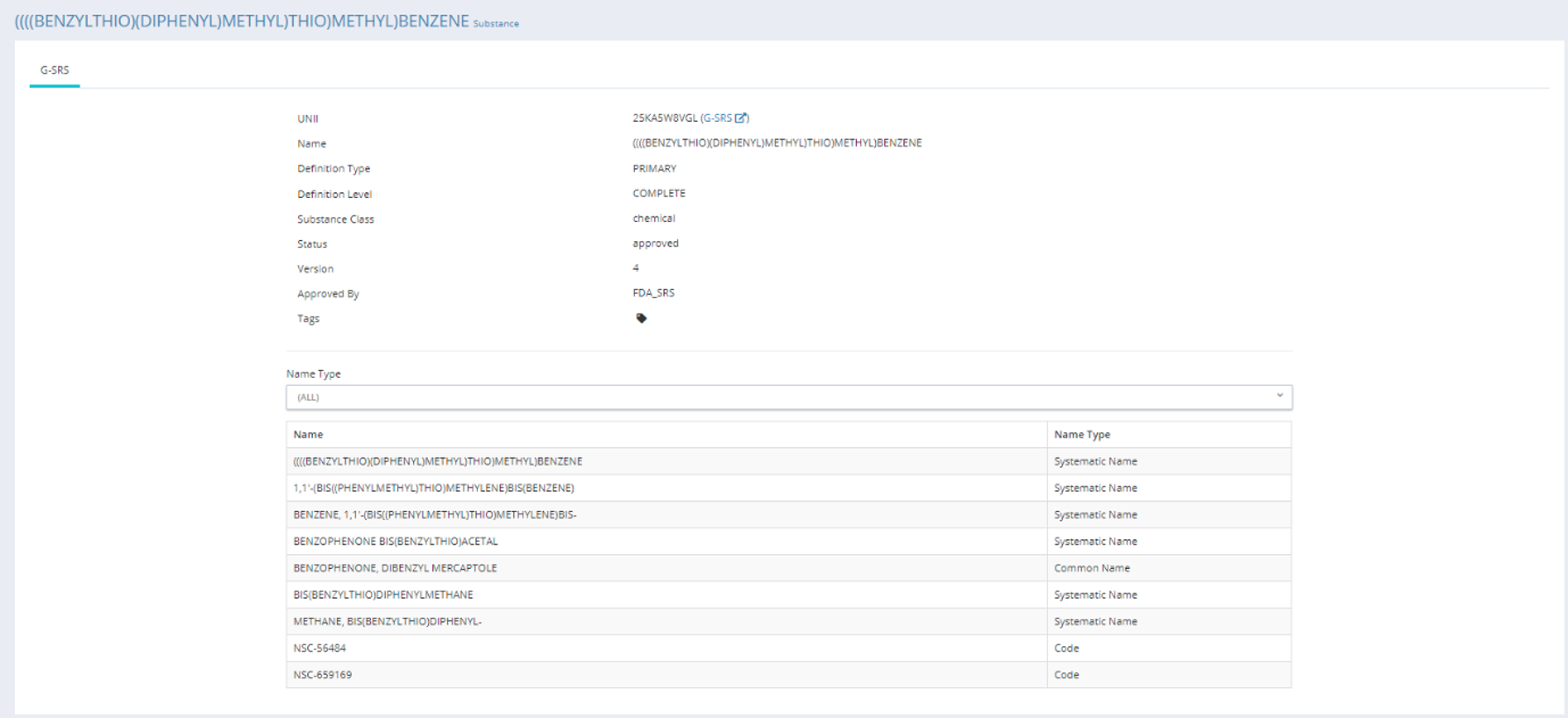
Task: Sort by the Name Type column header
Action: 1081,434
